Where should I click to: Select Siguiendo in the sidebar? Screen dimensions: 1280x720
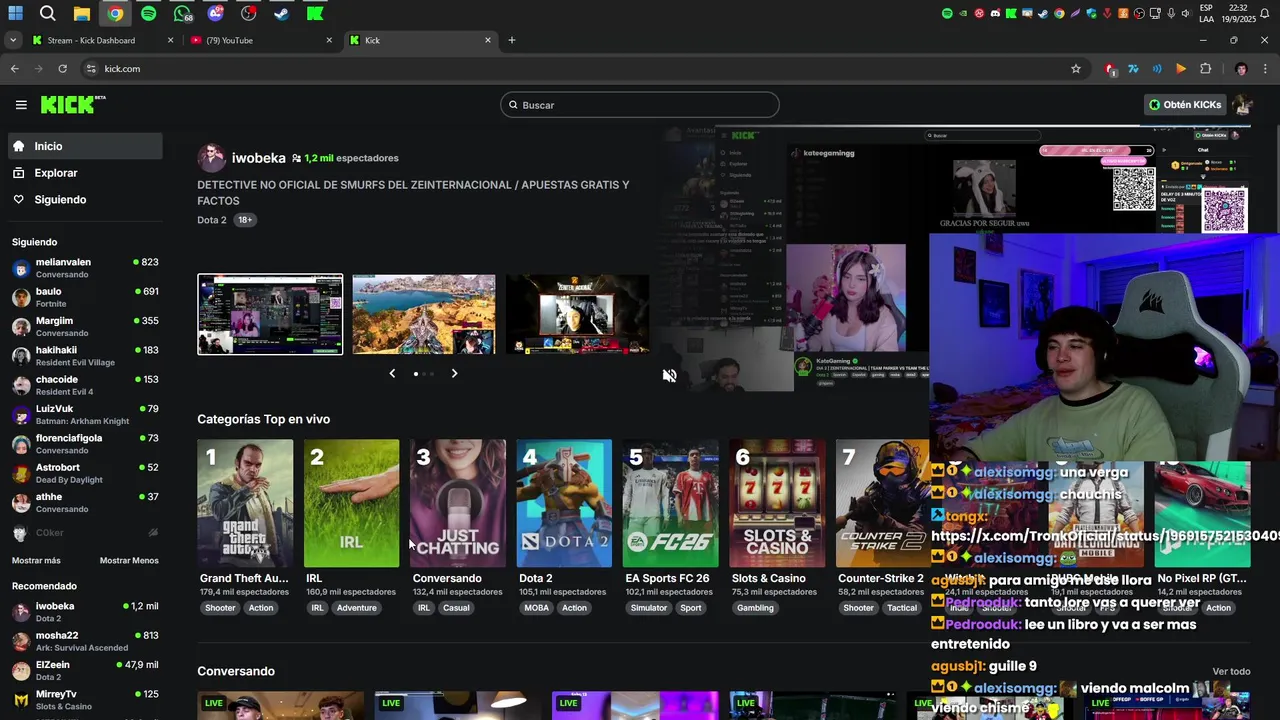85,199
